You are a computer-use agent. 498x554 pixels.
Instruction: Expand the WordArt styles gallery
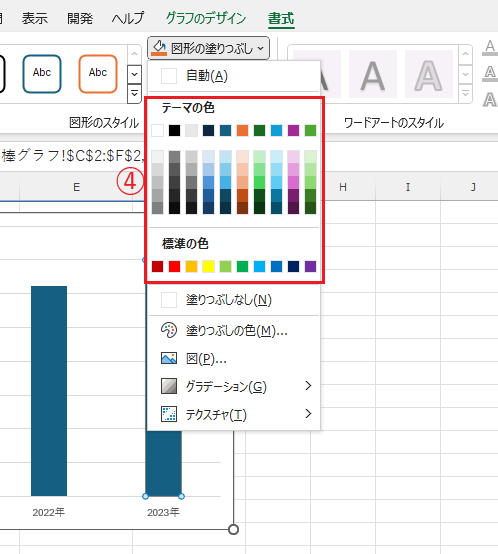(466, 94)
